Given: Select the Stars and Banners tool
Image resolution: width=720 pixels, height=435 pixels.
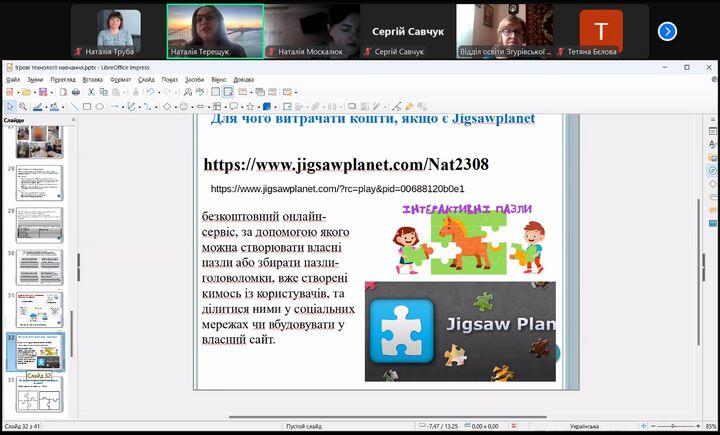Looking at the screenshot, I should pos(250,107).
